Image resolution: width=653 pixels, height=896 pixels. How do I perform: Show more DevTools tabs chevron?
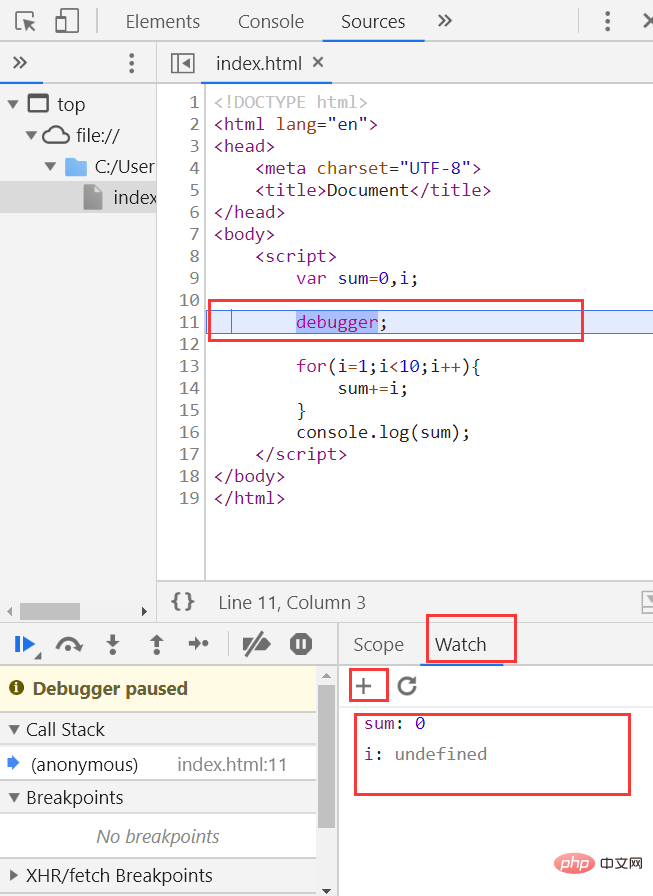click(444, 21)
